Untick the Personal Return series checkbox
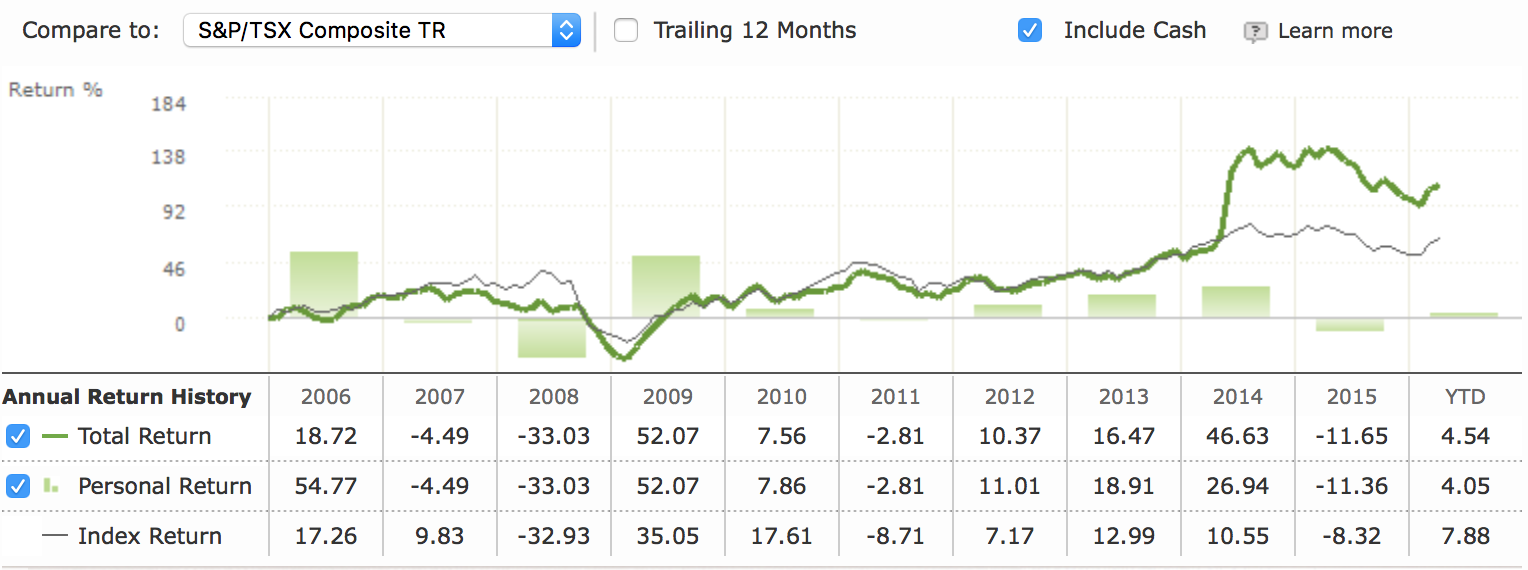Image resolution: width=1528 pixels, height=570 pixels. coord(18,486)
